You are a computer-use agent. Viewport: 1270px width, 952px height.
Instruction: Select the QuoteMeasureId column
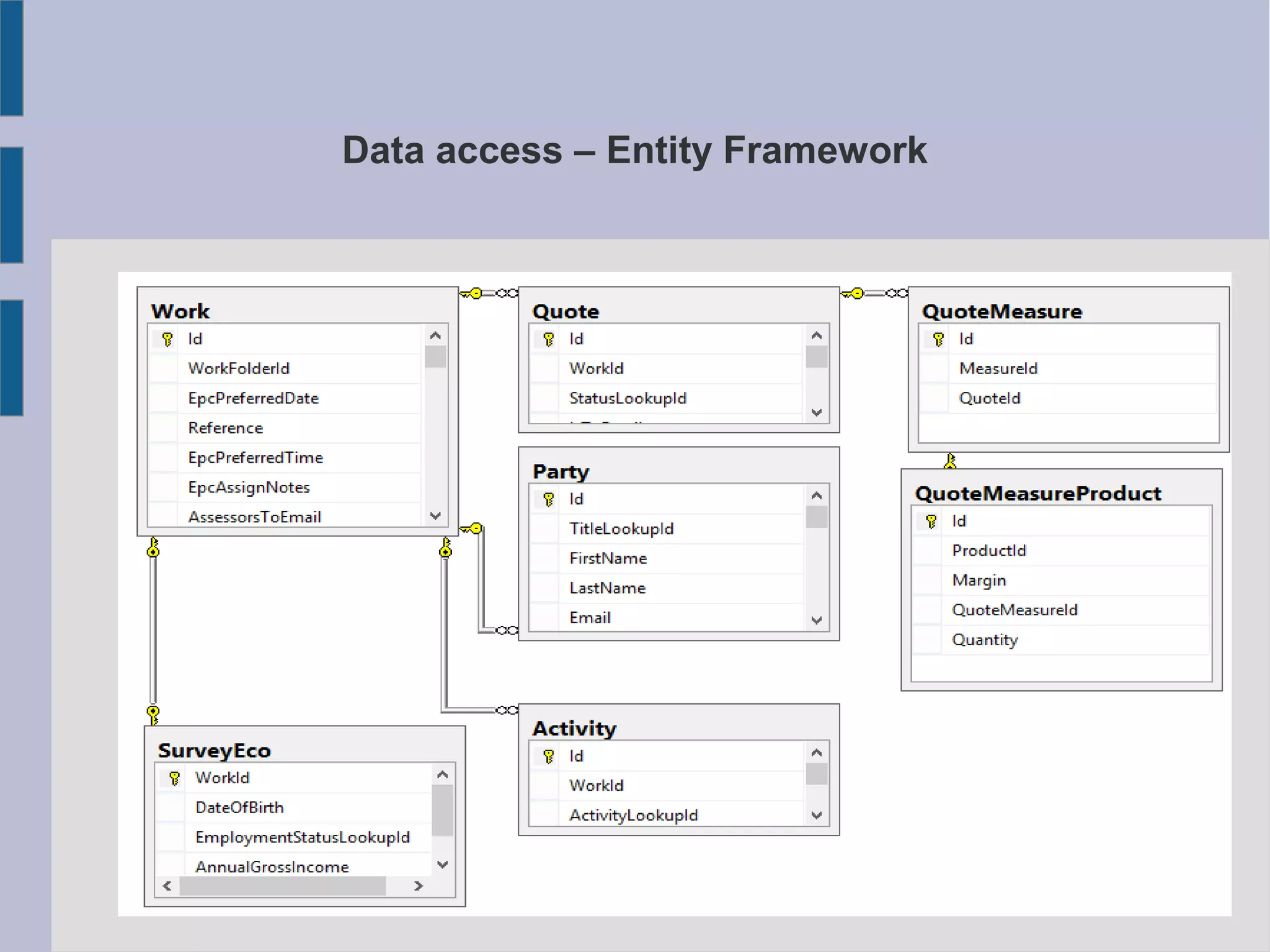(1061, 610)
